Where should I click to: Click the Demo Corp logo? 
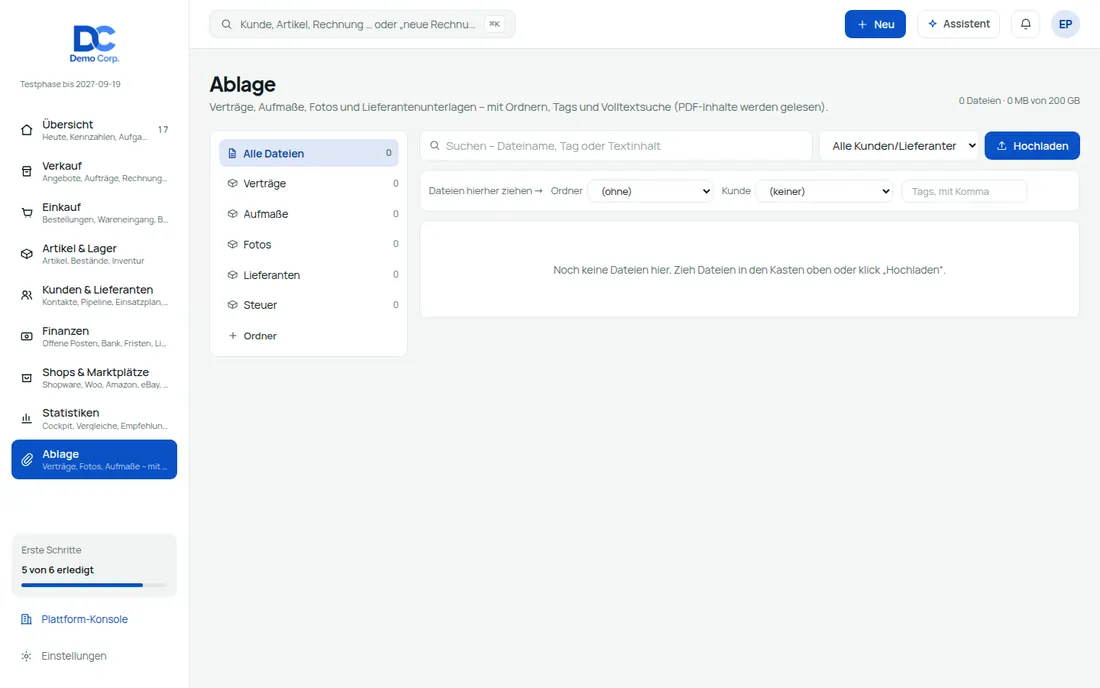94,43
